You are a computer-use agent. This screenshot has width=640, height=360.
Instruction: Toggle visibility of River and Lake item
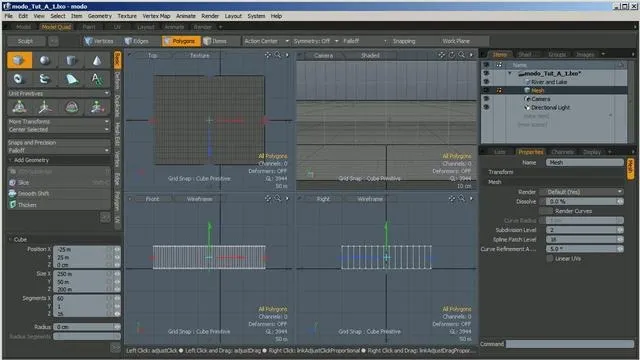tap(486, 82)
